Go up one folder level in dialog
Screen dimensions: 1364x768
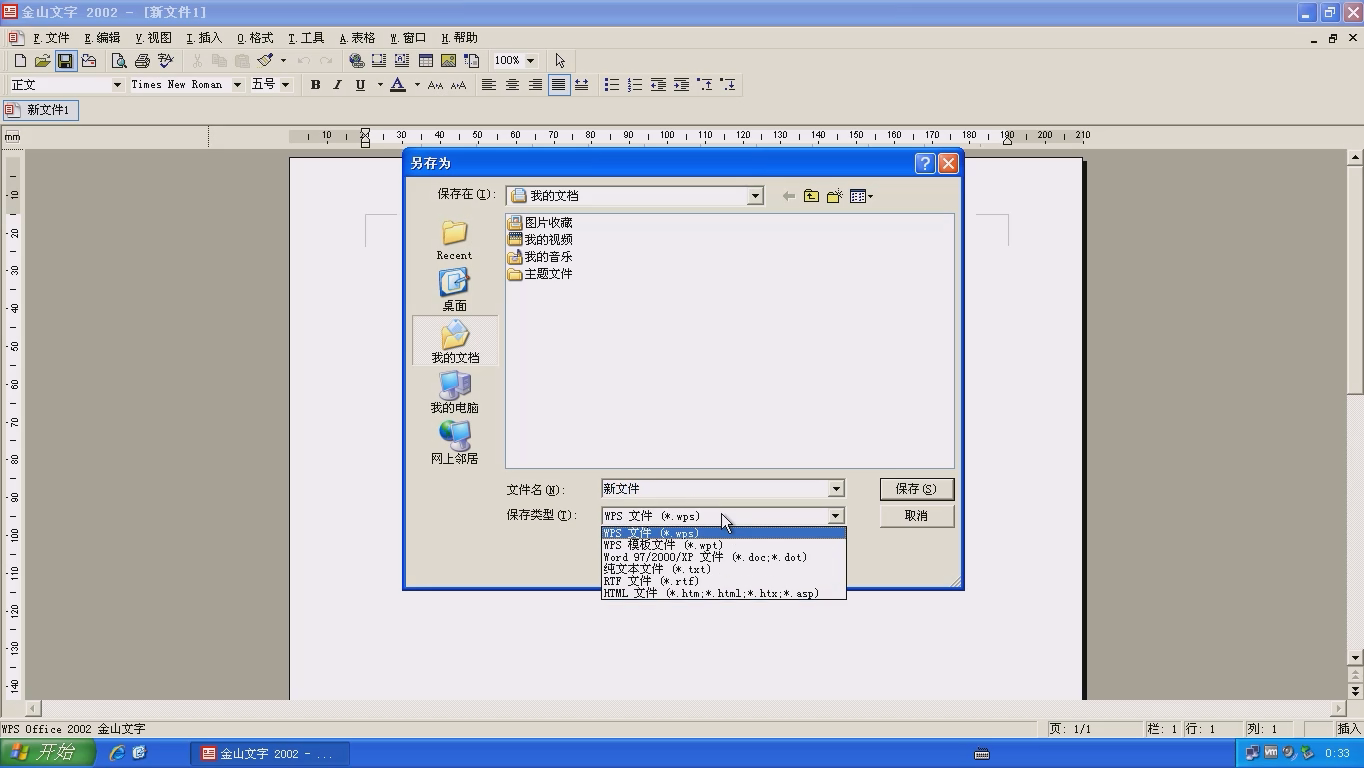coord(811,196)
